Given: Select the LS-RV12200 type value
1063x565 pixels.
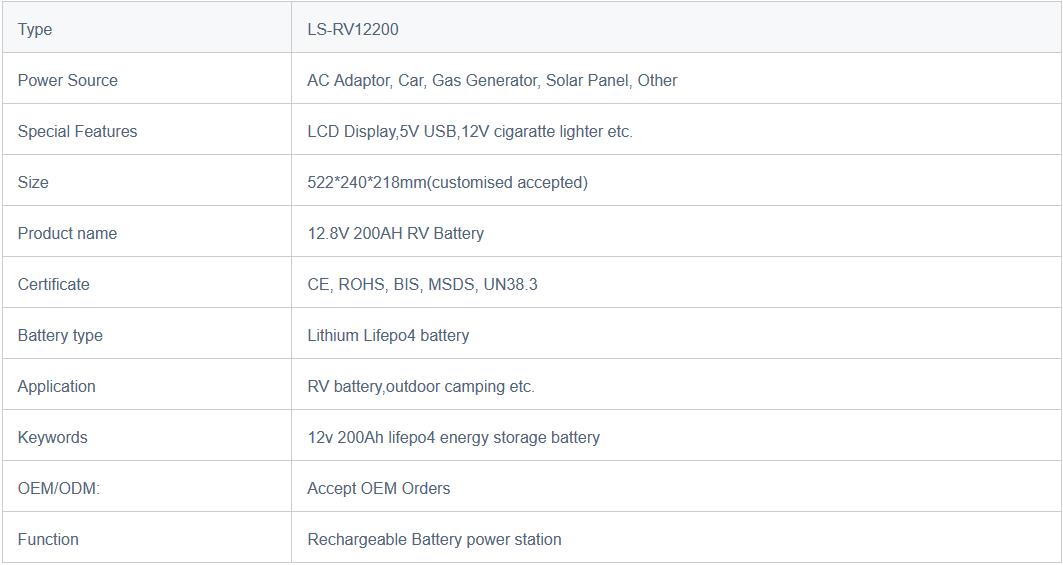Looking at the screenshot, I should tap(353, 30).
